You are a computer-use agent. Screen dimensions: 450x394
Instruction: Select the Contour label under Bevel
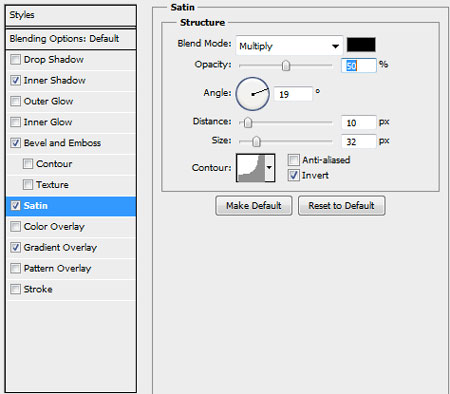[x=54, y=164]
